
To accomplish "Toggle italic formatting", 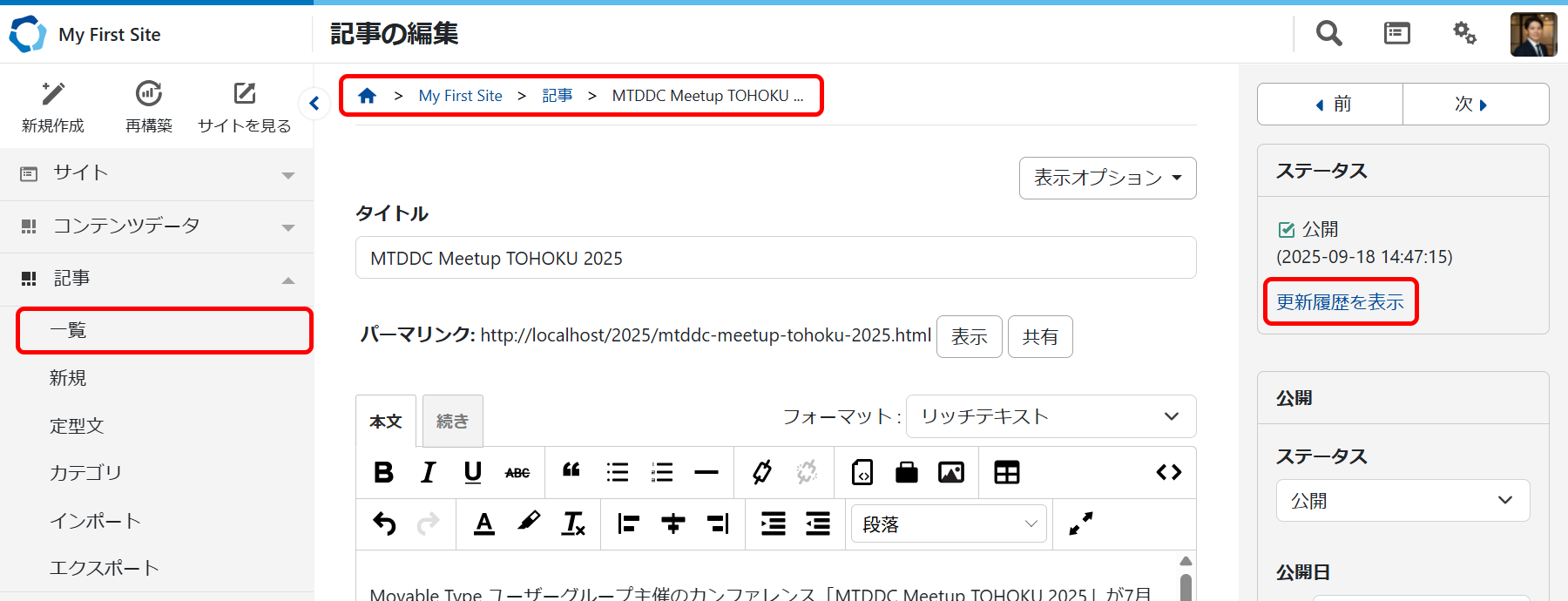I will [428, 472].
